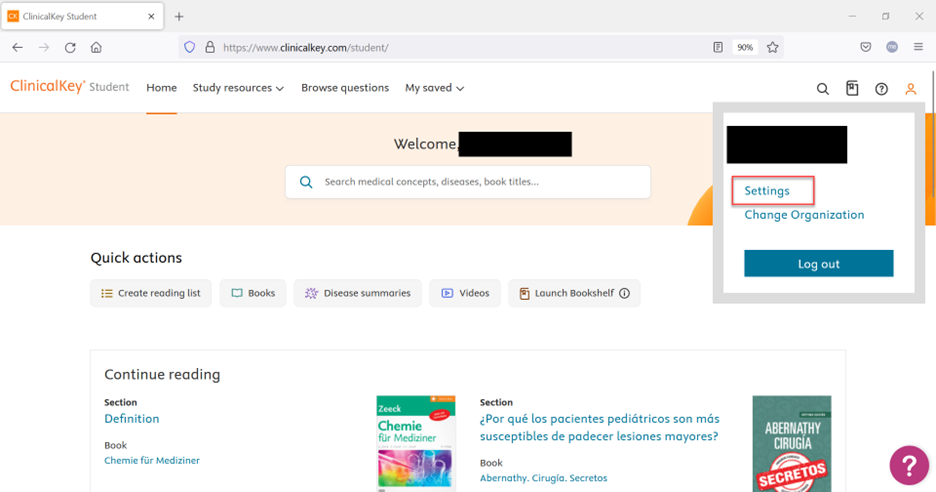Click the Firefox bookmark star icon
936x492 pixels.
click(x=772, y=47)
